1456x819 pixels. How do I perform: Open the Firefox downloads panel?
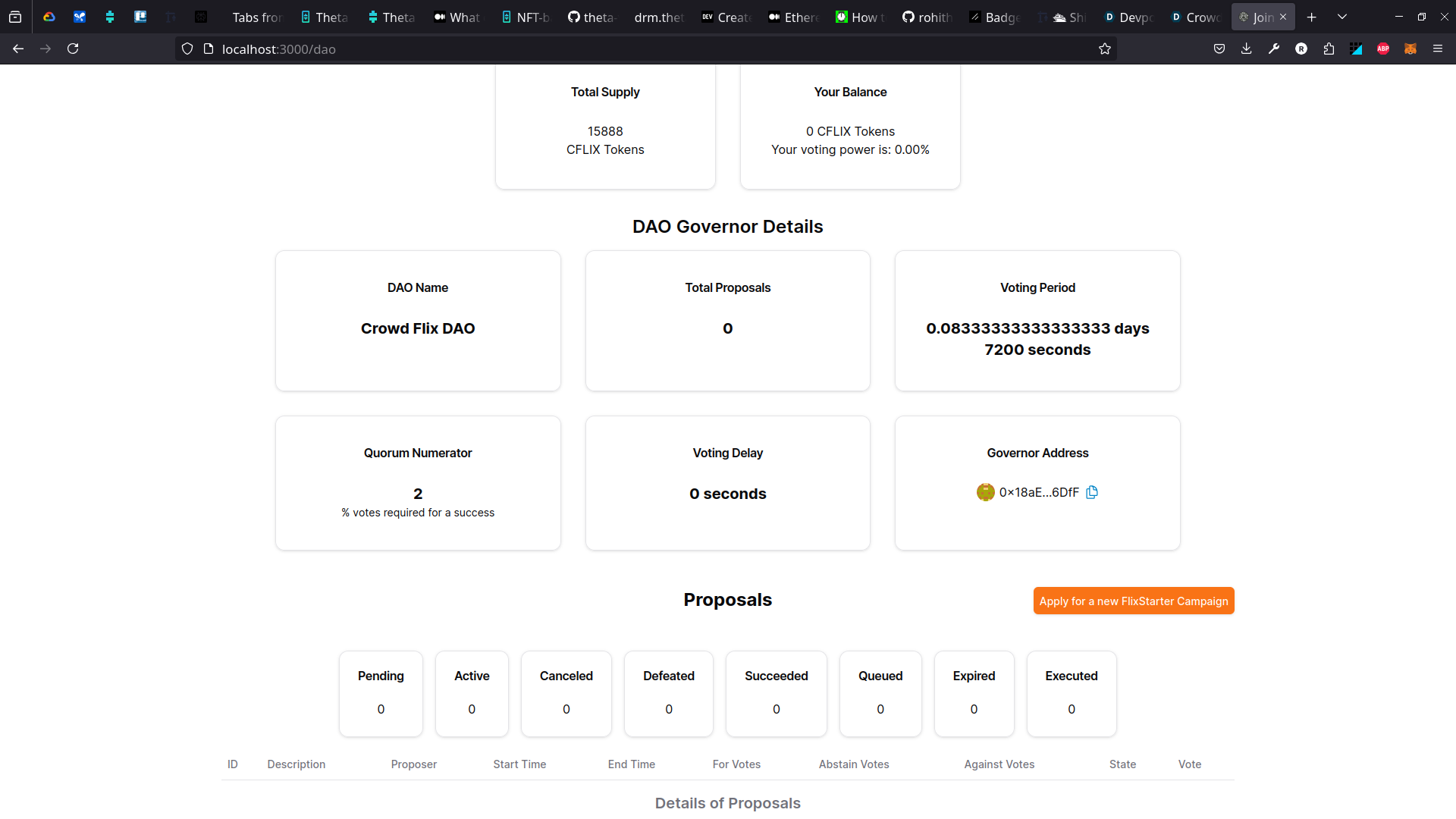(1247, 49)
